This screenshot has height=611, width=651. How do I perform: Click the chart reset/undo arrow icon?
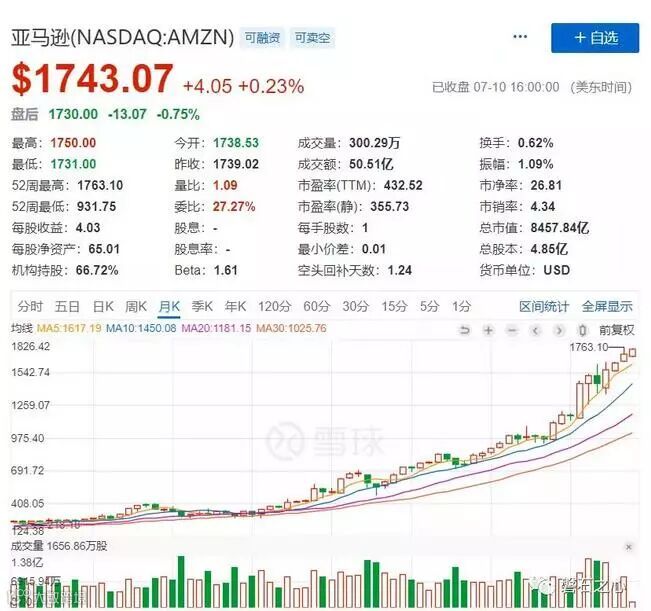[x=465, y=330]
